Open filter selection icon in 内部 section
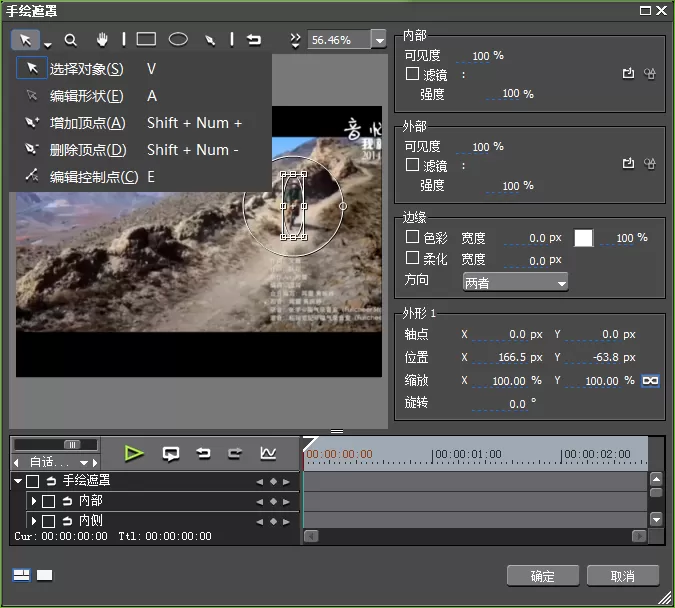The image size is (675, 608). (x=629, y=74)
